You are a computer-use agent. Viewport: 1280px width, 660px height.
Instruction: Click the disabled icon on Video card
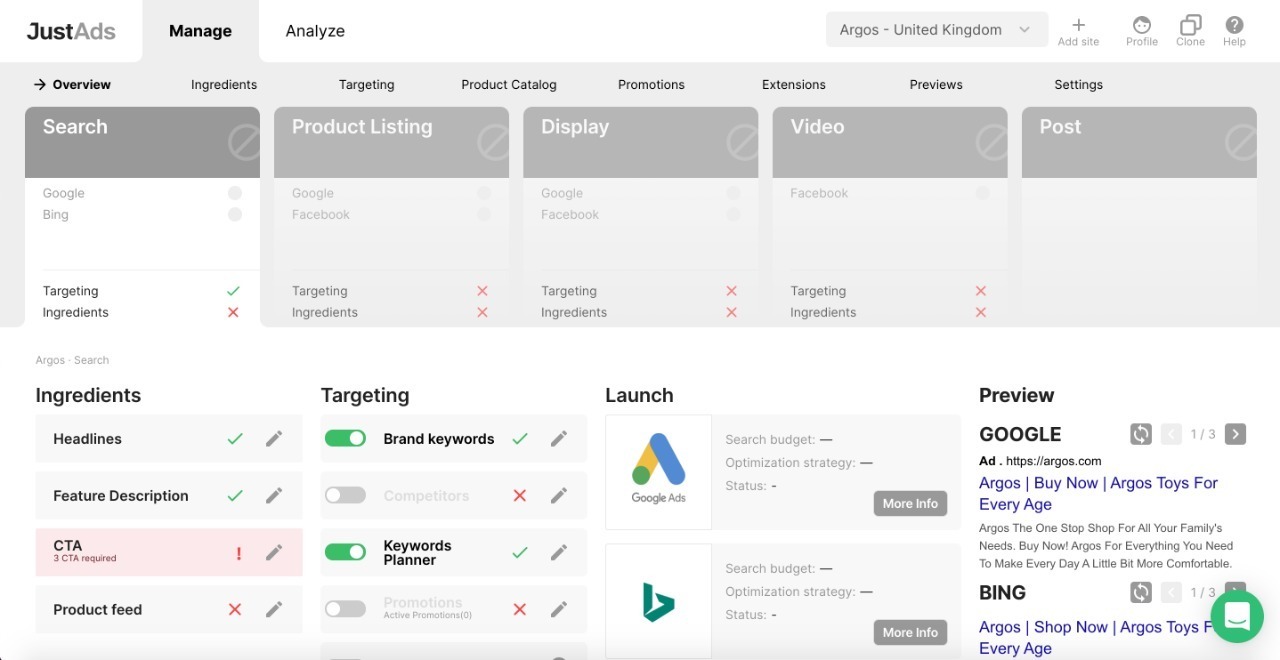tap(991, 142)
